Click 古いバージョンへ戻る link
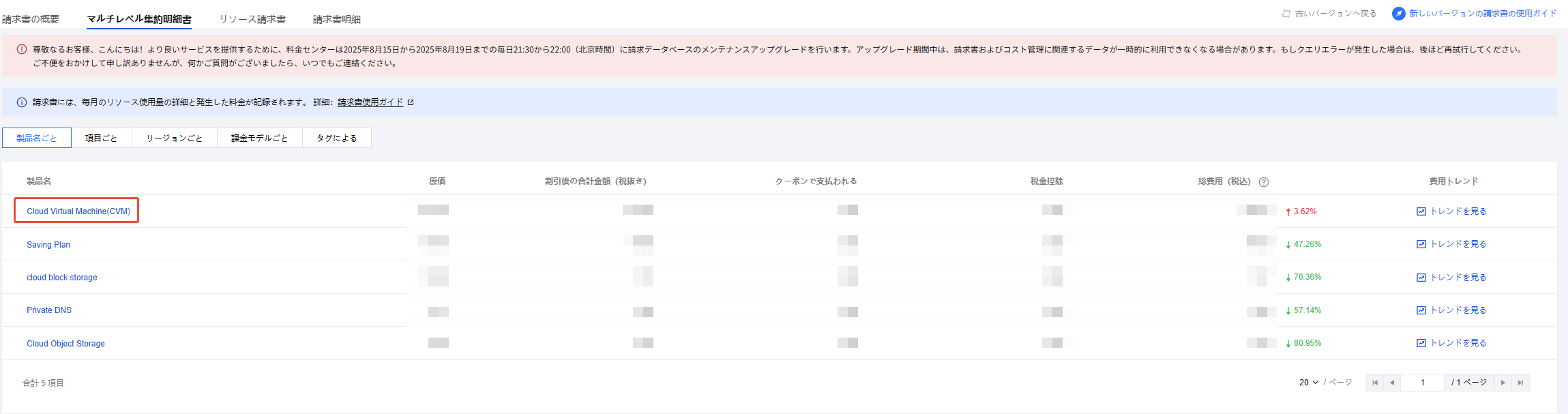This screenshot has height=414, width=1568. (x=1335, y=14)
